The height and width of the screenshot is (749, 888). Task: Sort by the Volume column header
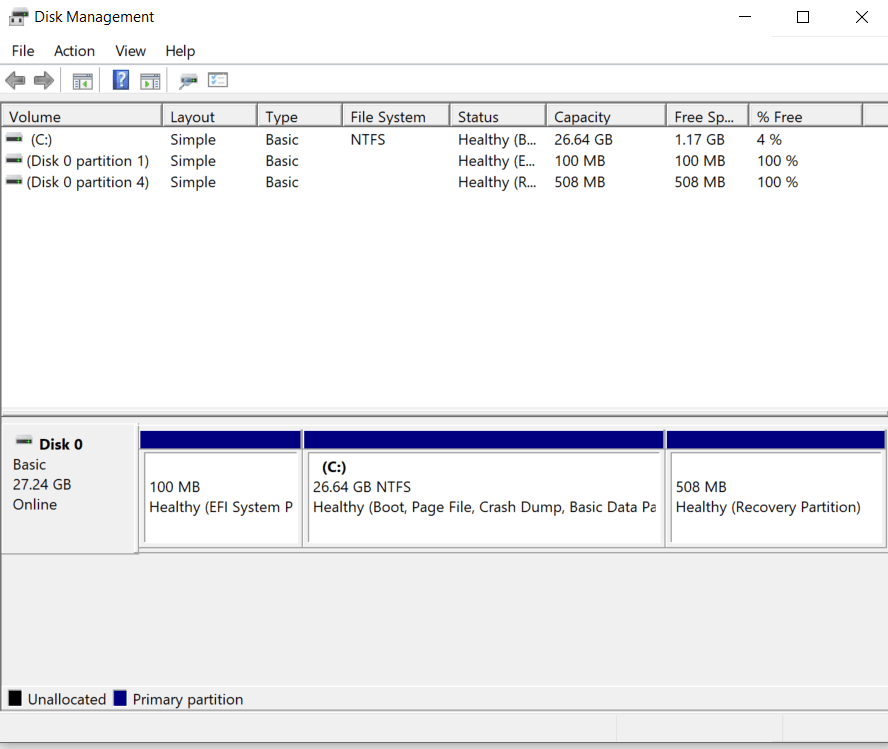coord(82,117)
